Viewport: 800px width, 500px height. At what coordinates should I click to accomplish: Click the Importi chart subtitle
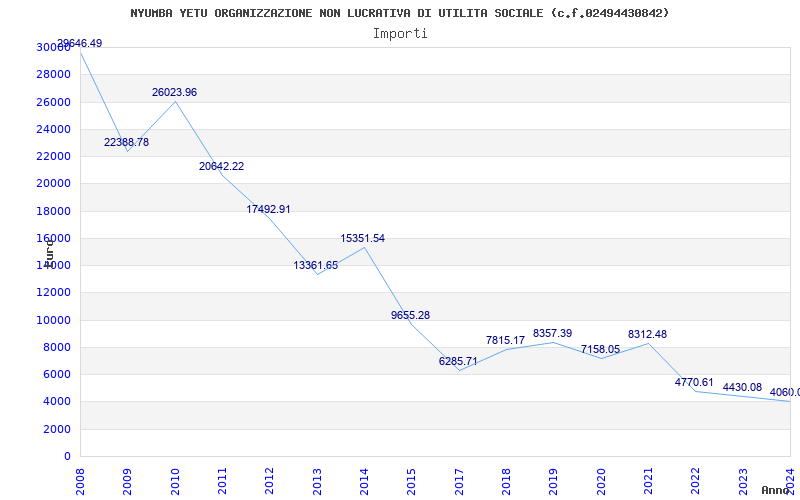[x=400, y=34]
